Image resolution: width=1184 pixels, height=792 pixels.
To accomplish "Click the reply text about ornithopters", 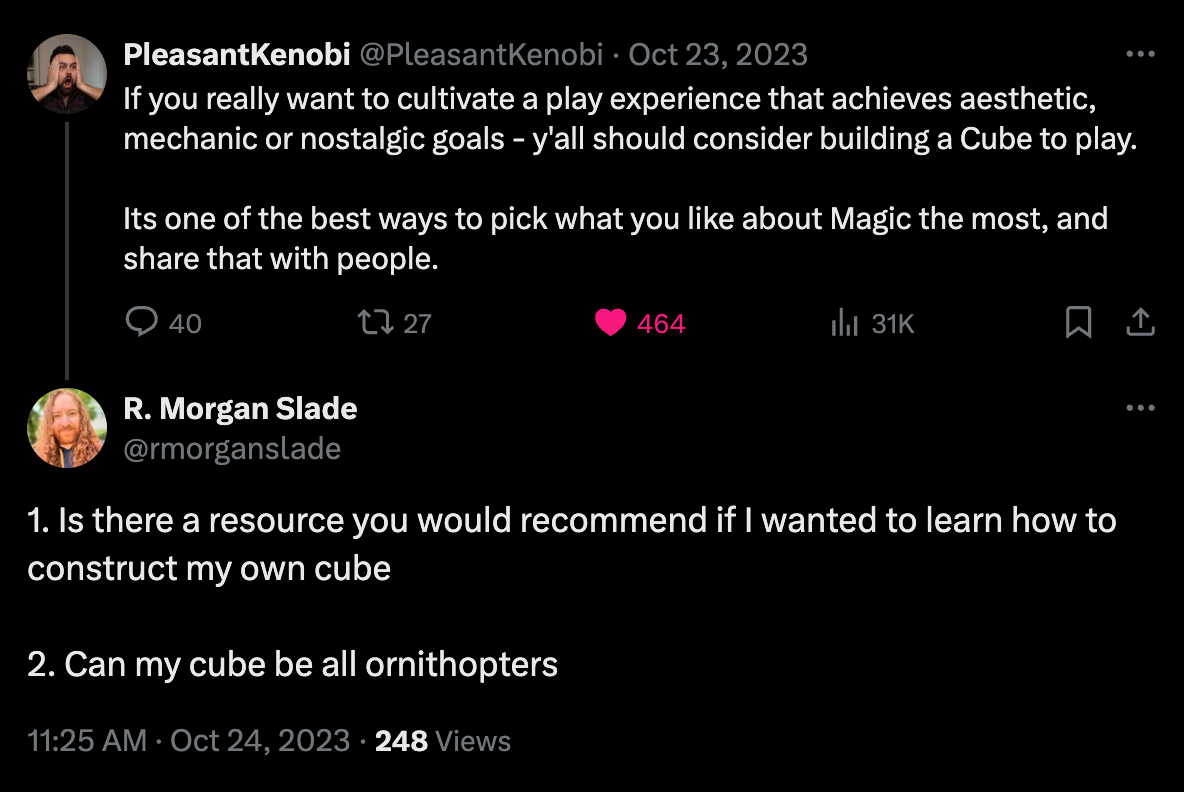I will pos(292,664).
